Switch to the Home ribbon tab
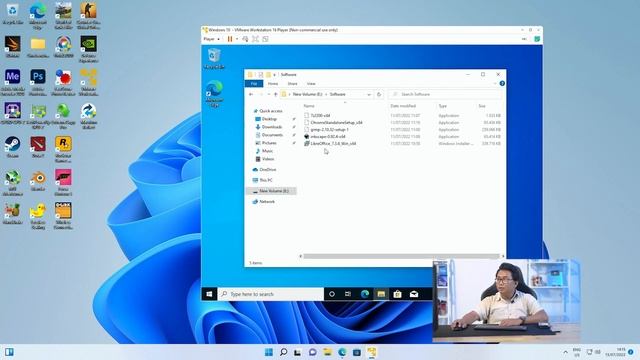This screenshot has width=640, height=360. [273, 84]
